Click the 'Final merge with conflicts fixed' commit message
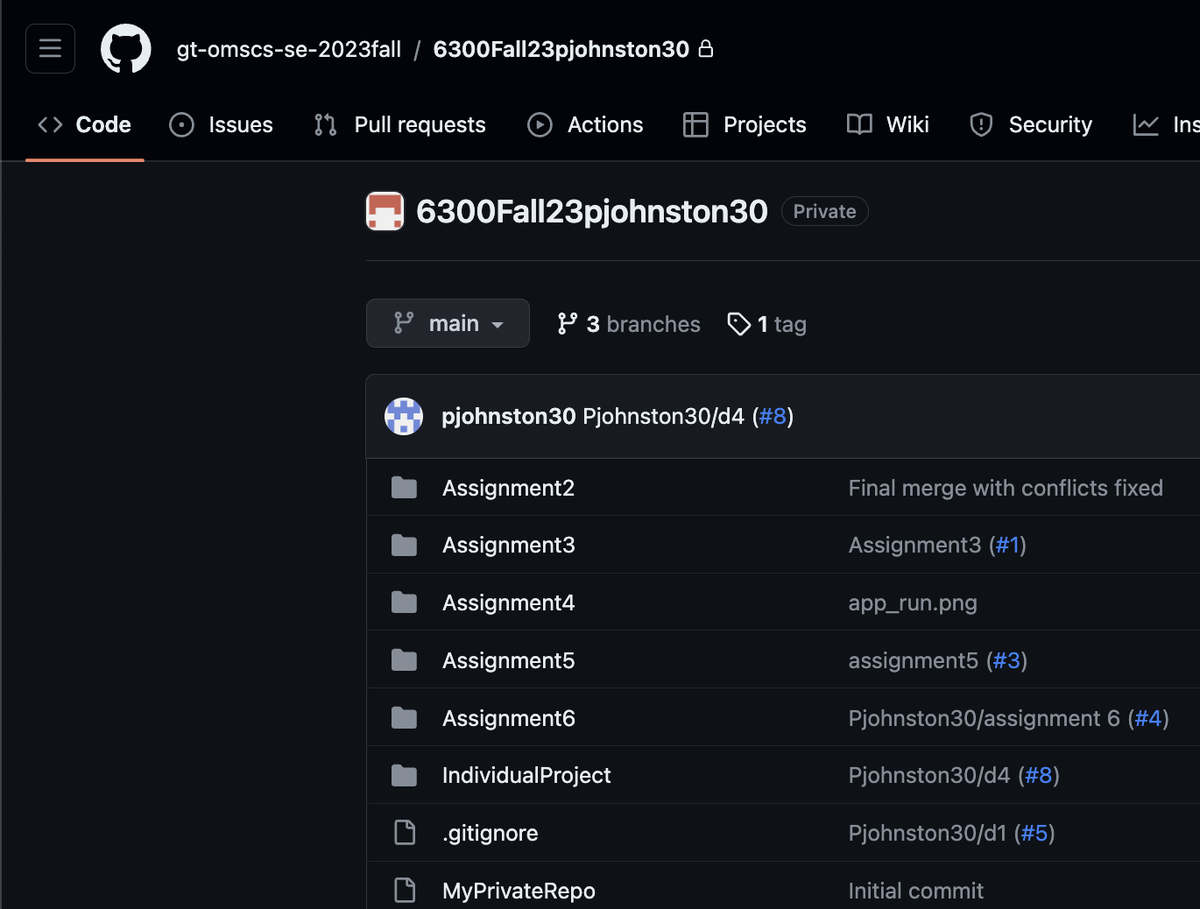 point(1005,488)
